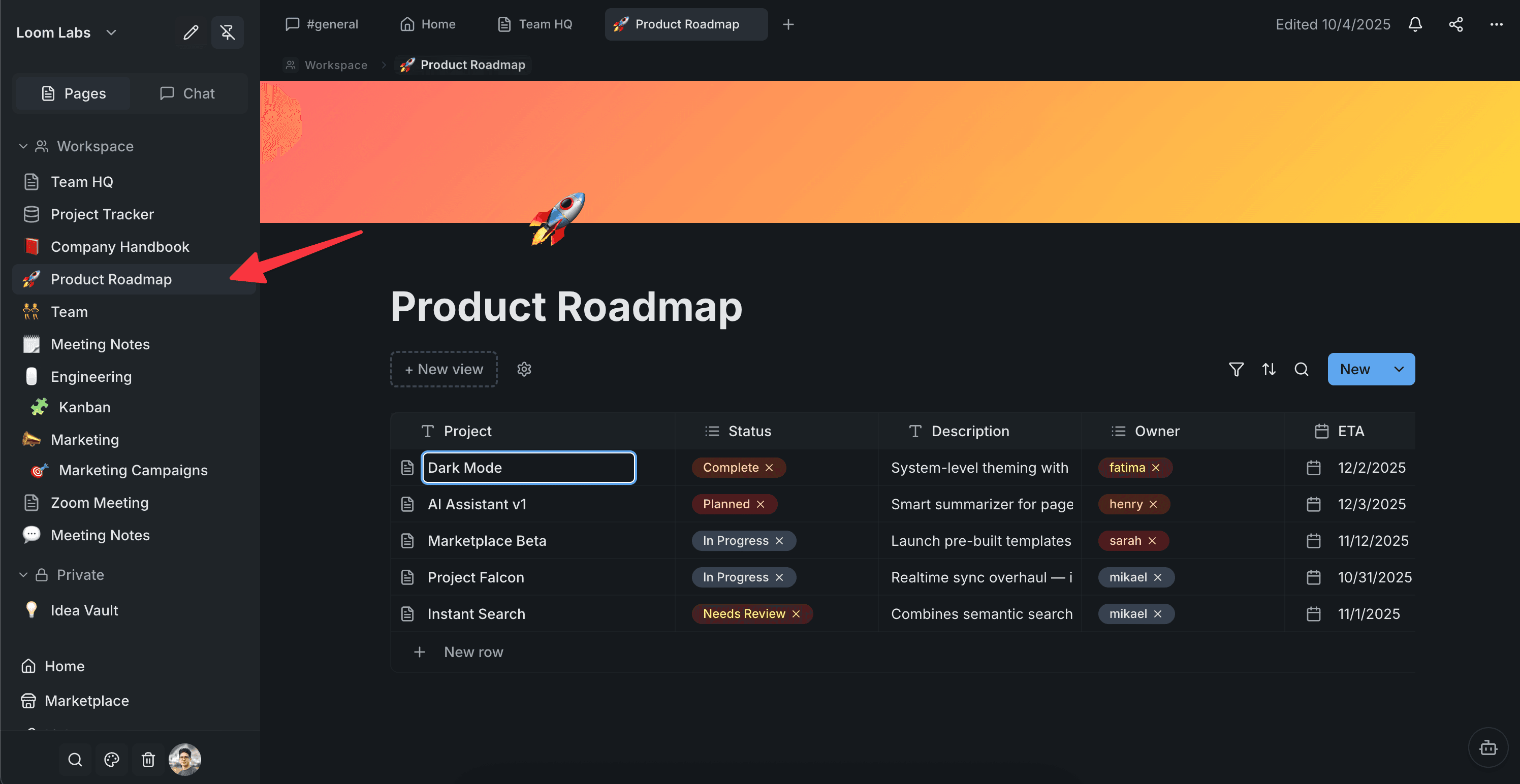
Task: Open the #general tab at the top
Action: [x=322, y=24]
